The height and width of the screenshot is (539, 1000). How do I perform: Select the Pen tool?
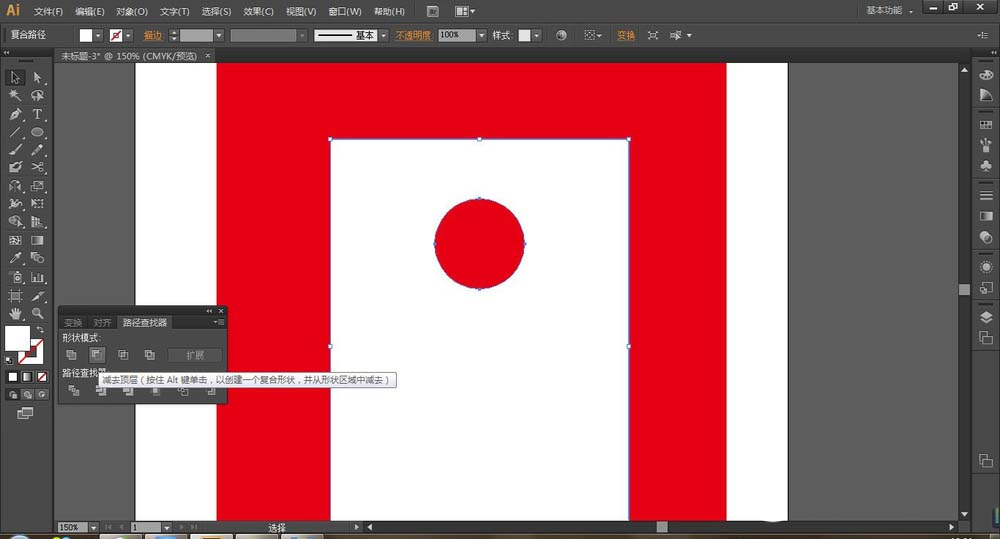pos(15,114)
